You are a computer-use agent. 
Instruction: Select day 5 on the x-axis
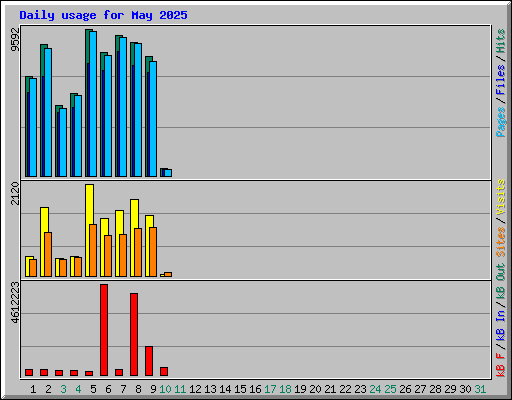pos(93,389)
